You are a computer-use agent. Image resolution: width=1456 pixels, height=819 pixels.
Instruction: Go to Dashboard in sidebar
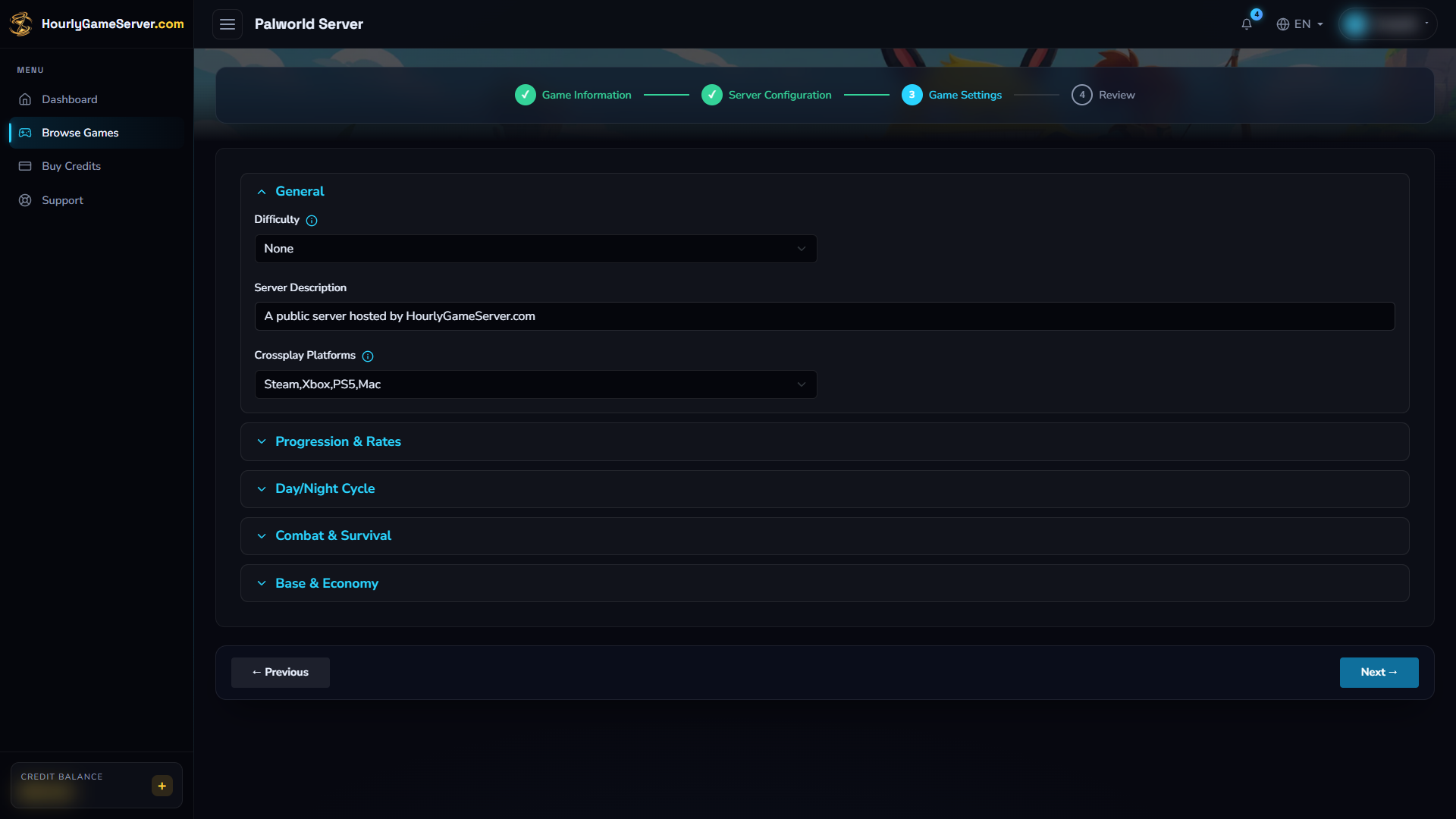click(x=96, y=99)
